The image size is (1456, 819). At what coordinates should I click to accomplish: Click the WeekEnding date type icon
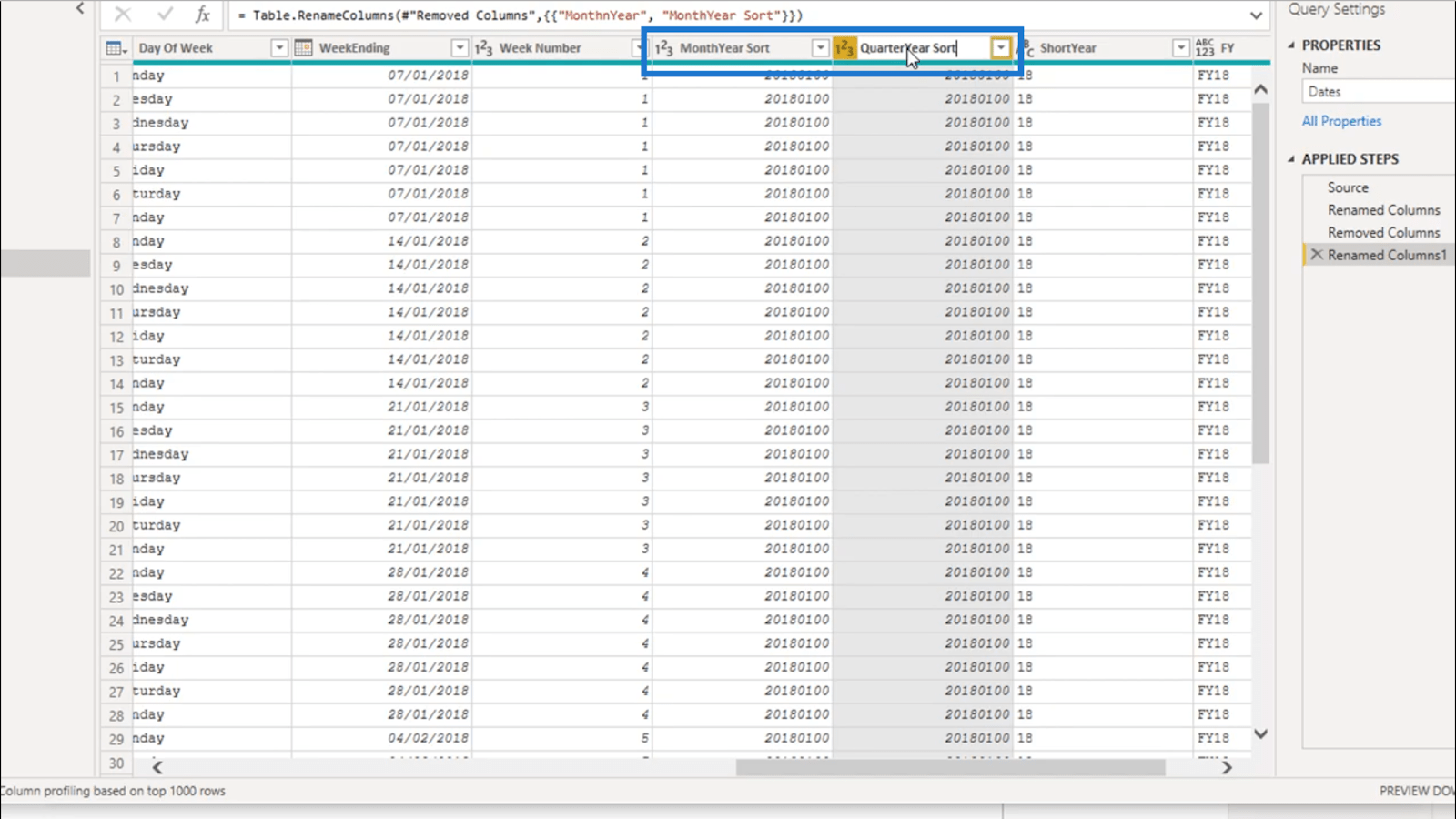pyautogui.click(x=303, y=48)
